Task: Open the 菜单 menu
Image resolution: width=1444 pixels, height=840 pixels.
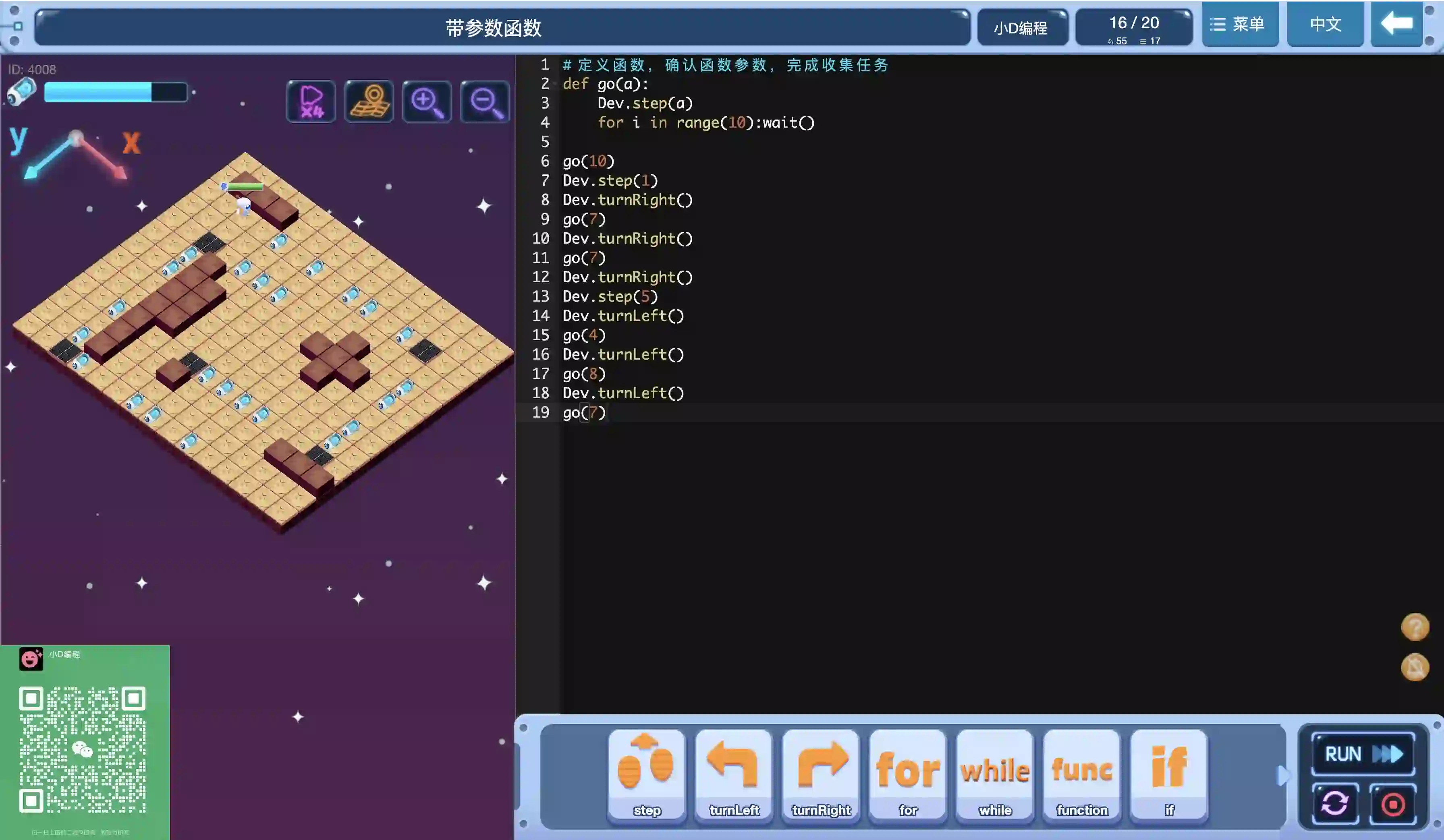Action: coord(1240,24)
